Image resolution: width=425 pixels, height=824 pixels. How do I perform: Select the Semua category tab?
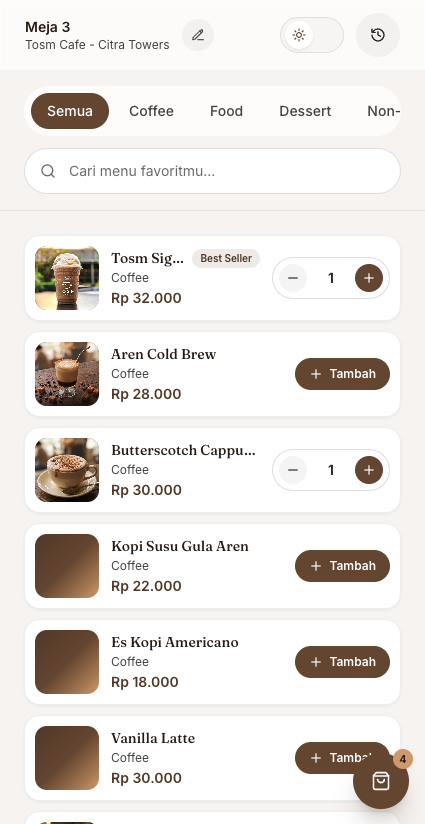click(x=70, y=111)
